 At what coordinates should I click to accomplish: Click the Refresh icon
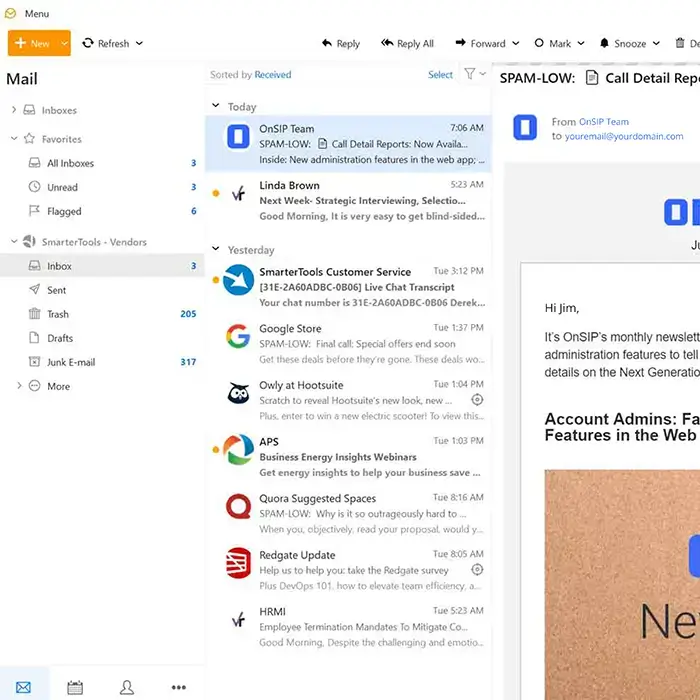(x=88, y=43)
